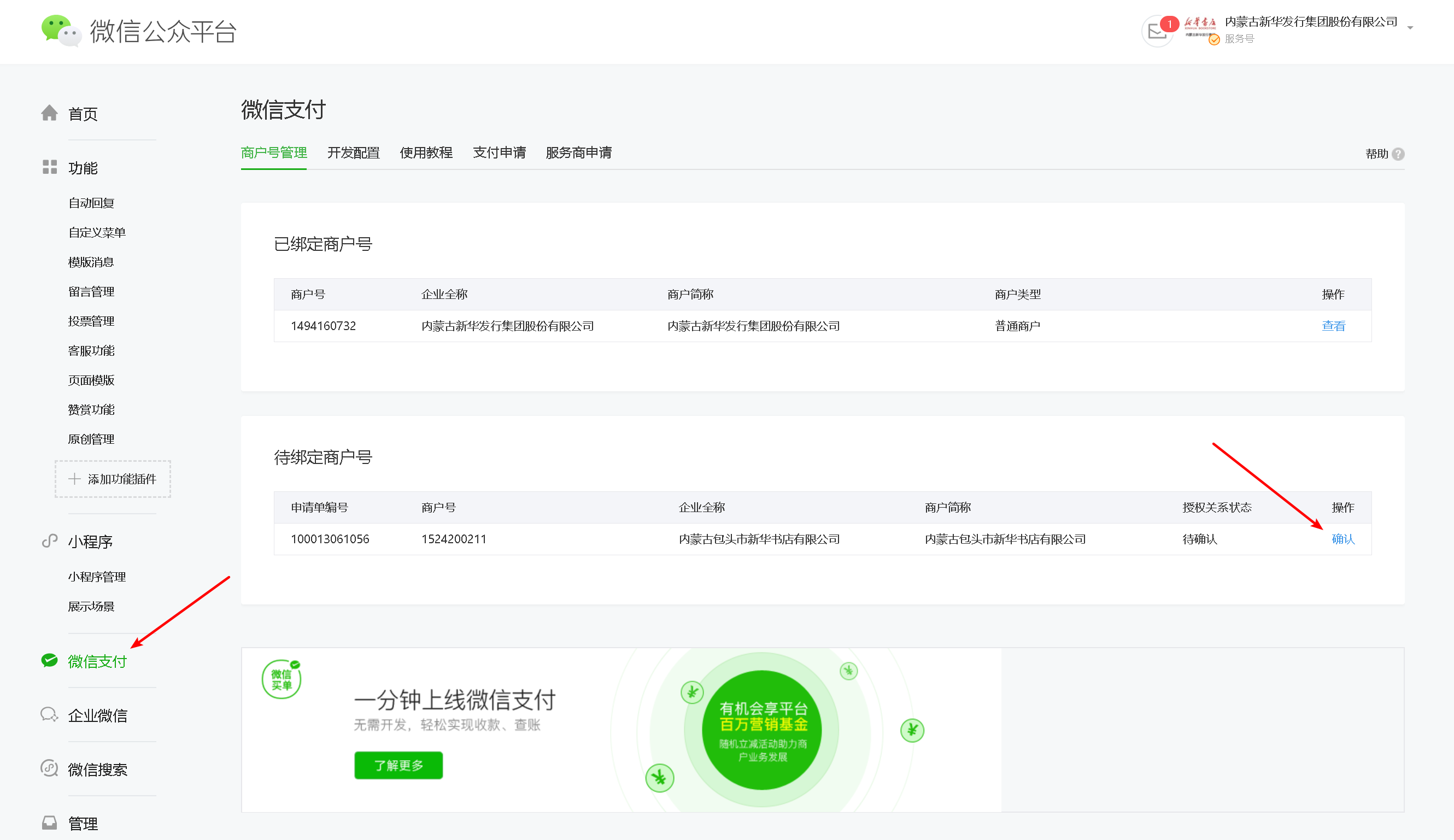Viewport: 1454px width, 840px height.
Task: Switch to the 开发配置 tab
Action: [353, 153]
